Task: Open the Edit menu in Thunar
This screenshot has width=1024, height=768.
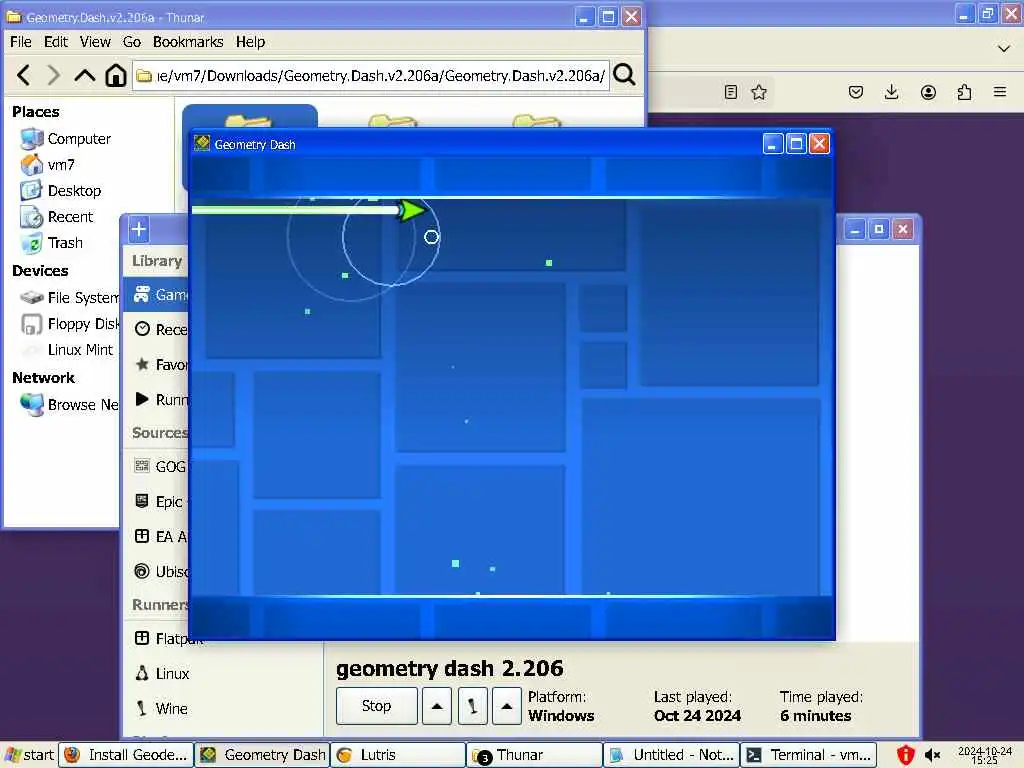Action: 56,42
